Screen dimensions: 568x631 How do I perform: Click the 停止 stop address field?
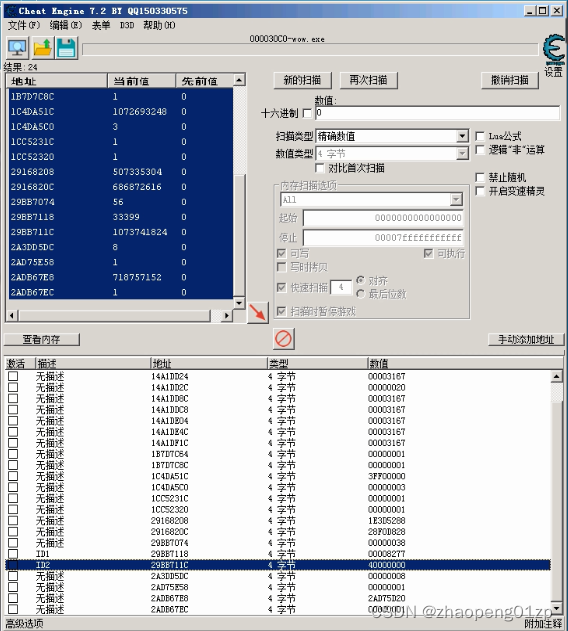(x=383, y=237)
